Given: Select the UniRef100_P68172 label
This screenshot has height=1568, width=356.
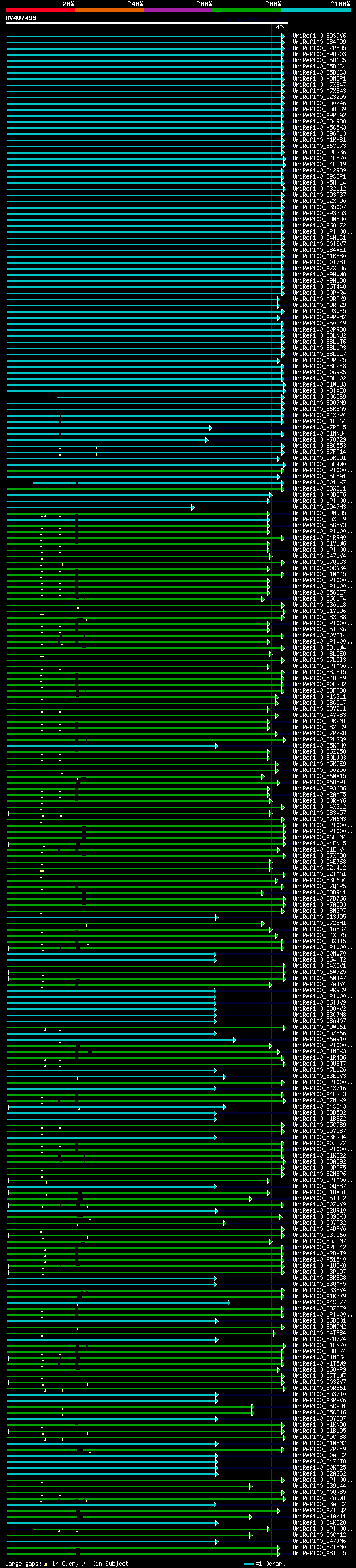Looking at the screenshot, I should pyautogui.click(x=319, y=225).
